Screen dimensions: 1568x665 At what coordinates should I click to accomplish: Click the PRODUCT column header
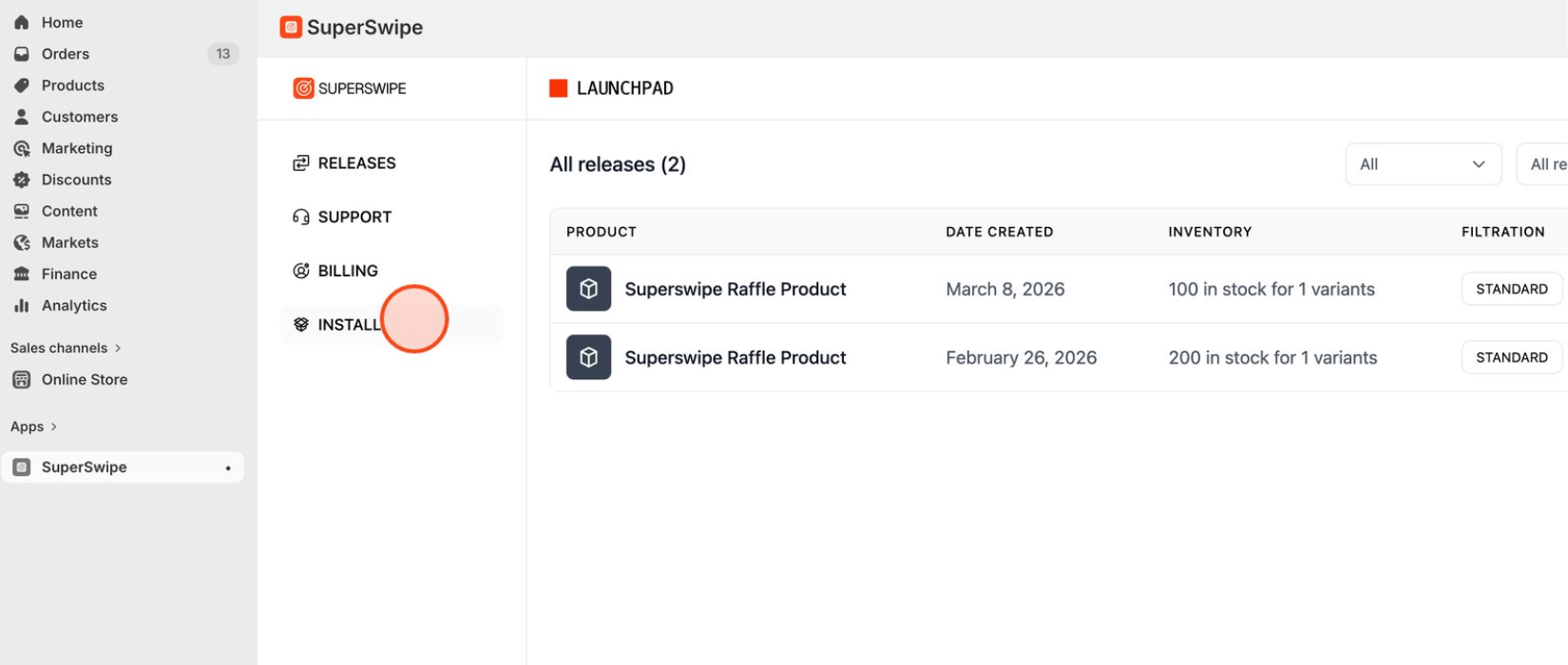tap(602, 232)
